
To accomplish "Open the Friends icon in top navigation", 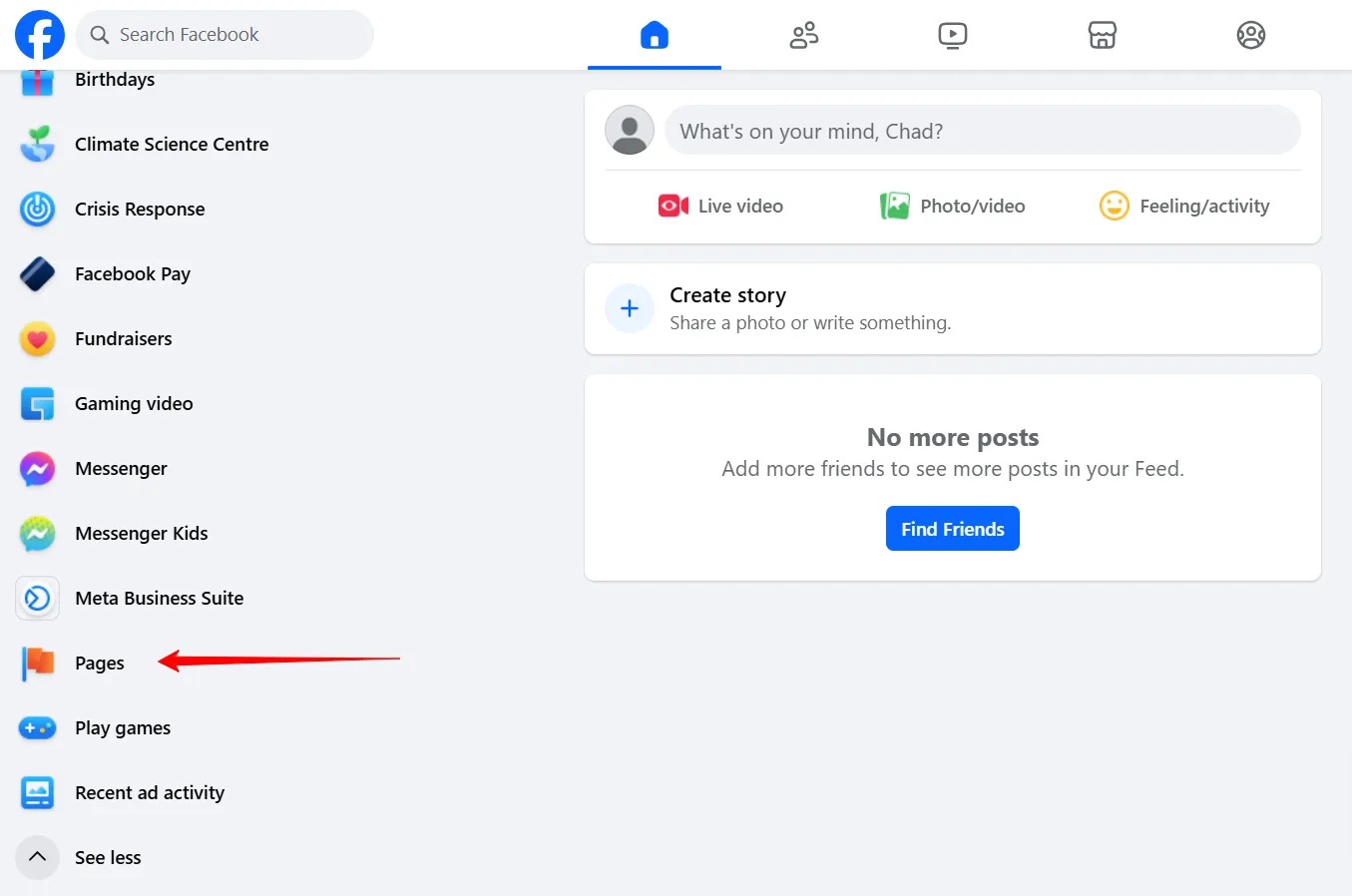I will tap(804, 35).
